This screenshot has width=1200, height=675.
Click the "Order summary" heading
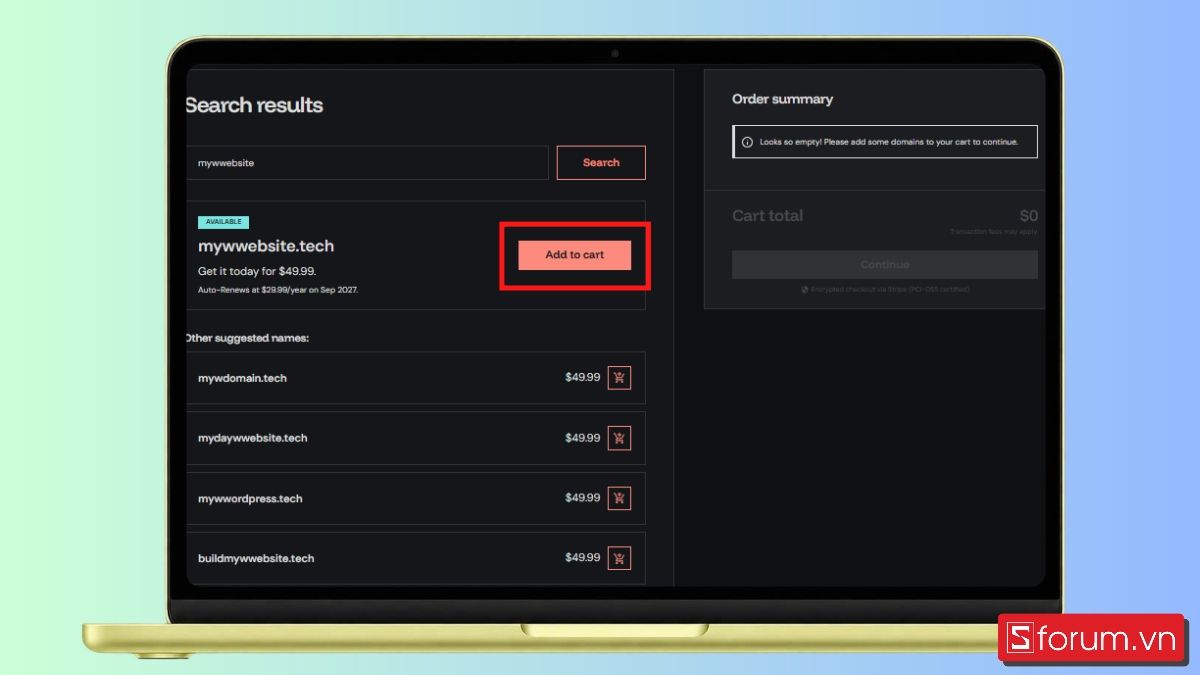[x=782, y=99]
